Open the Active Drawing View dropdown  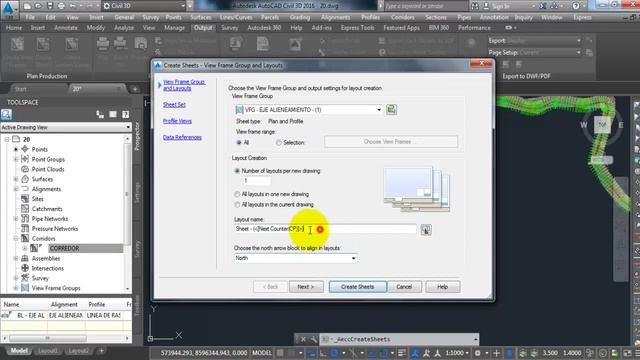tap(66, 127)
